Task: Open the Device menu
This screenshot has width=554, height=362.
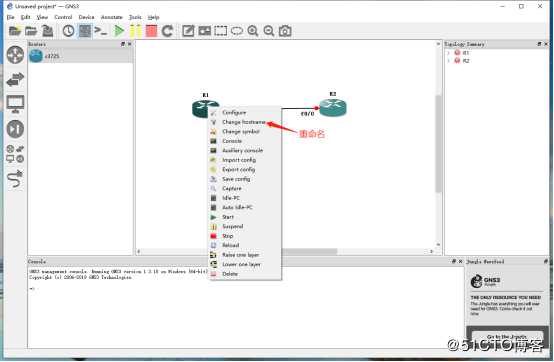Action: tap(86, 17)
